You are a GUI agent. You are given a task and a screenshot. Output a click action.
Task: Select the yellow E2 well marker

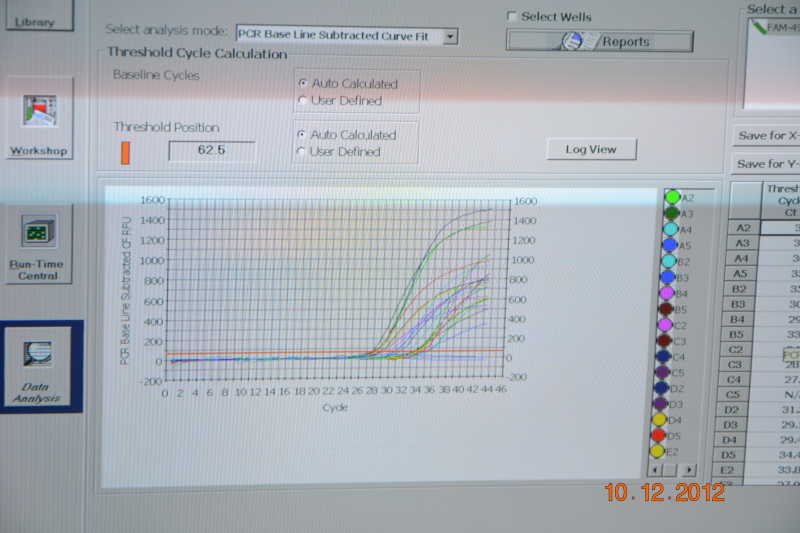coord(673,452)
